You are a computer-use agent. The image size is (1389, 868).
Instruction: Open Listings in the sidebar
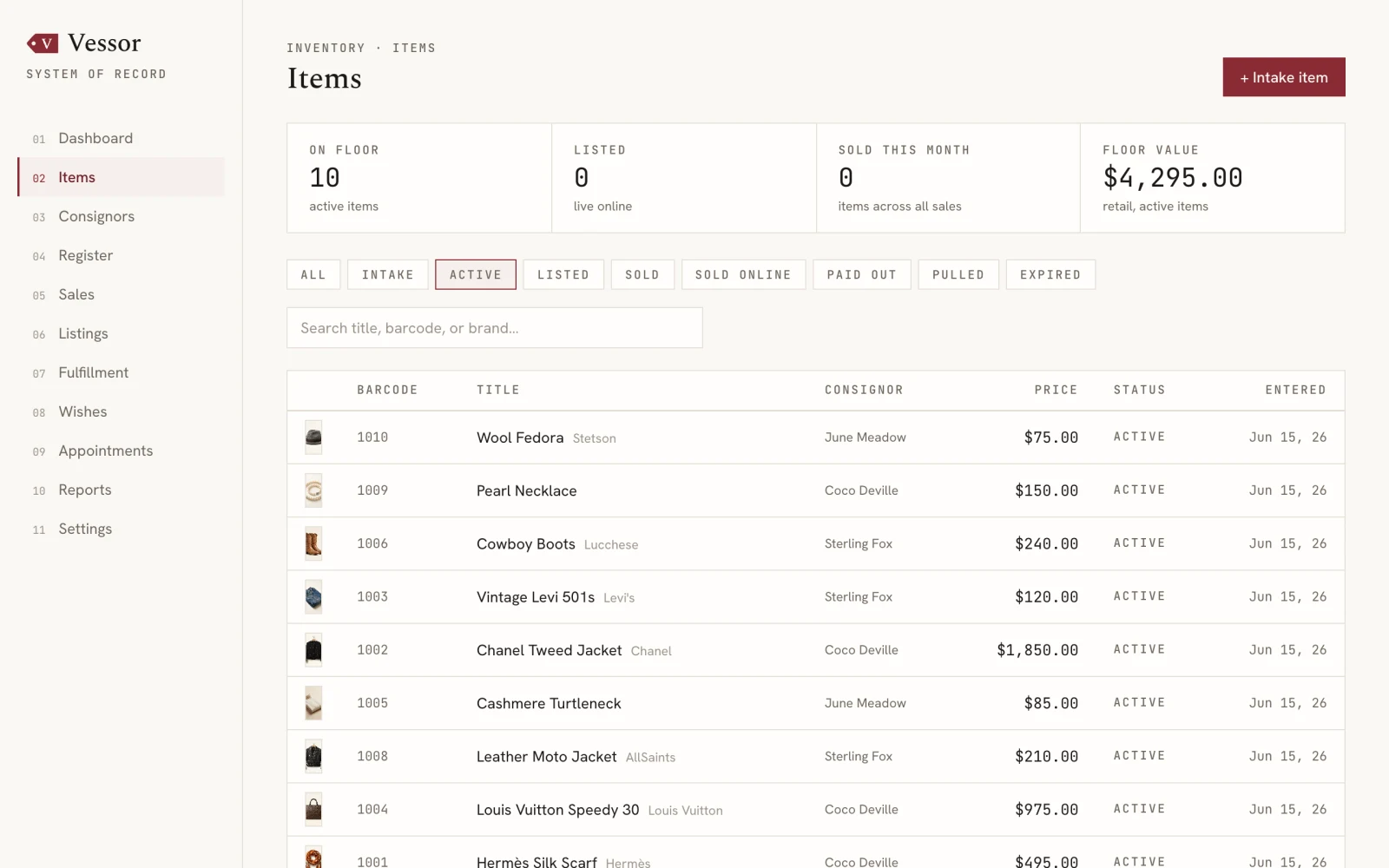[121, 333]
